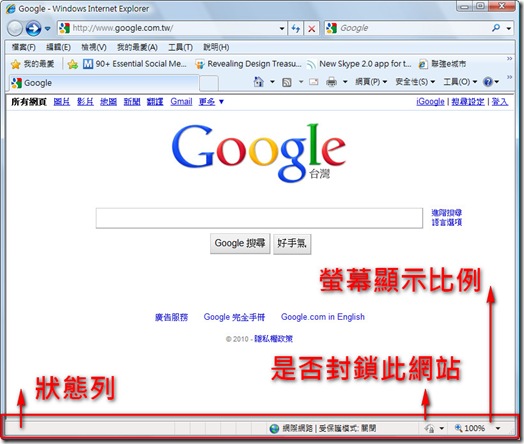Open the '90+ Essential Social Me...' favorite
This screenshot has height=444, width=524.
[135, 64]
